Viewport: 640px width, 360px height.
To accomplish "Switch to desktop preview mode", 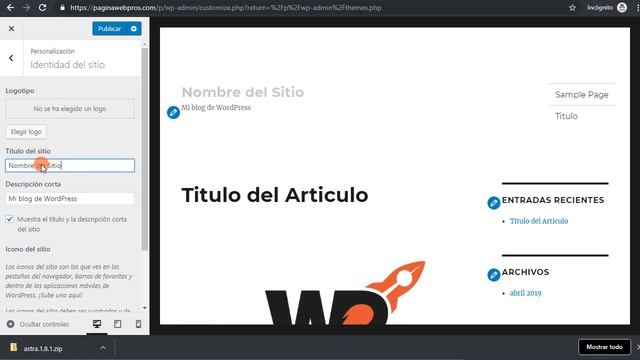I will 97,324.
